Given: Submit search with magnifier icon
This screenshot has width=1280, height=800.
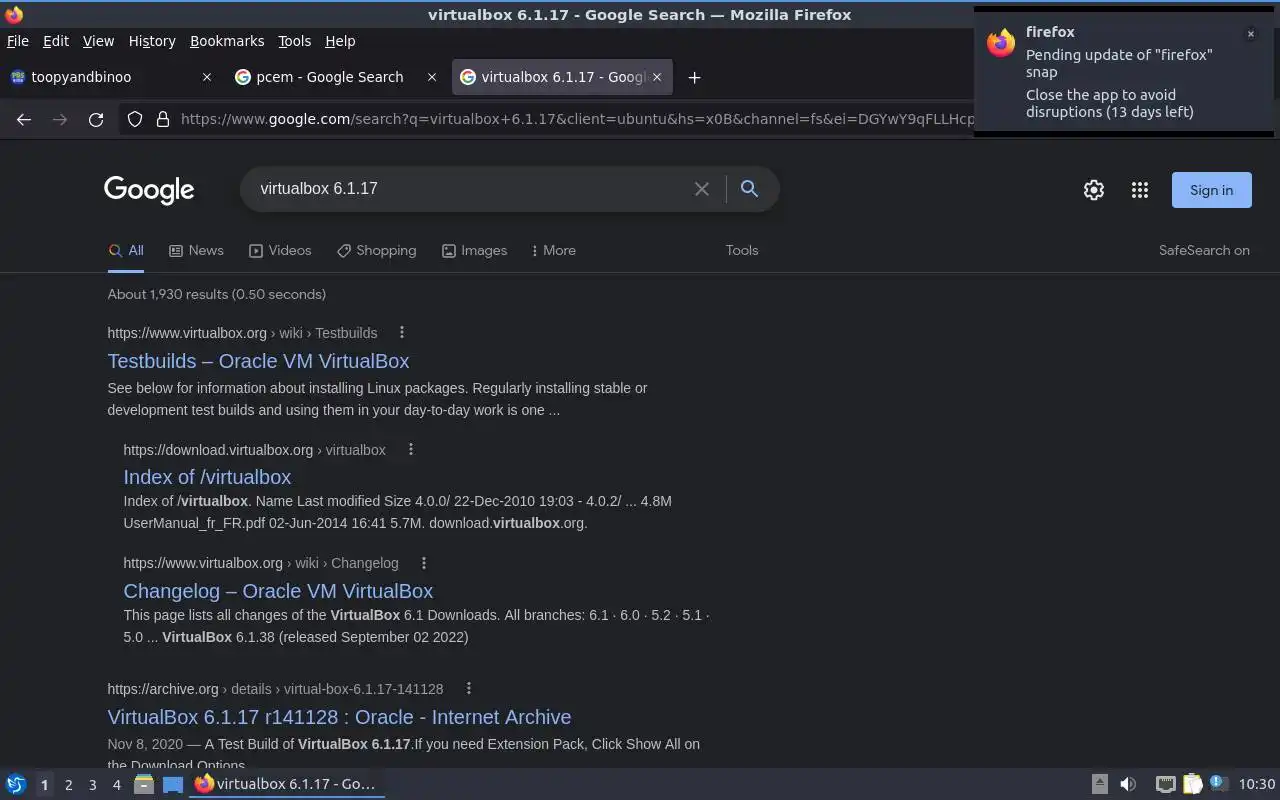Looking at the screenshot, I should tap(749, 189).
